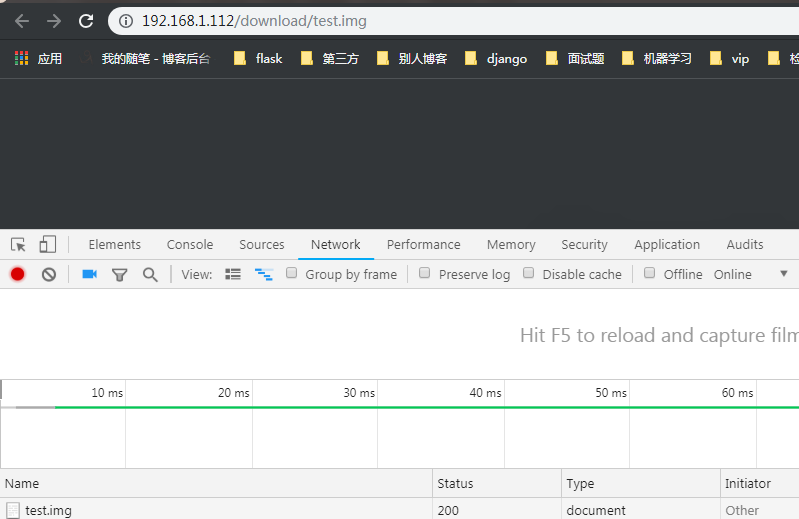This screenshot has height=519, width=799.
Task: Click the Other initiator cell
Action: (742, 510)
